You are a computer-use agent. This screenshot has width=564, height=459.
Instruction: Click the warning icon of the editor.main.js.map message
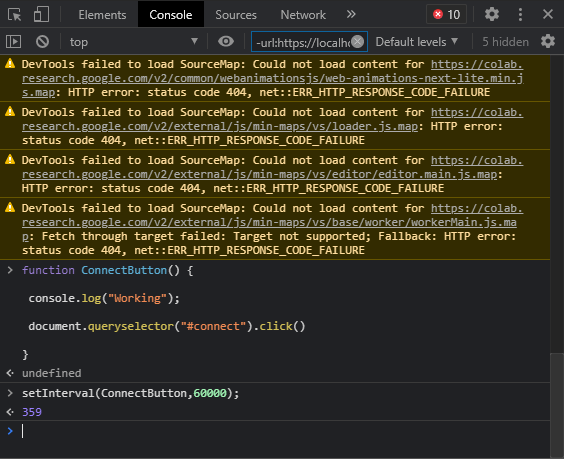pyautogui.click(x=10, y=159)
